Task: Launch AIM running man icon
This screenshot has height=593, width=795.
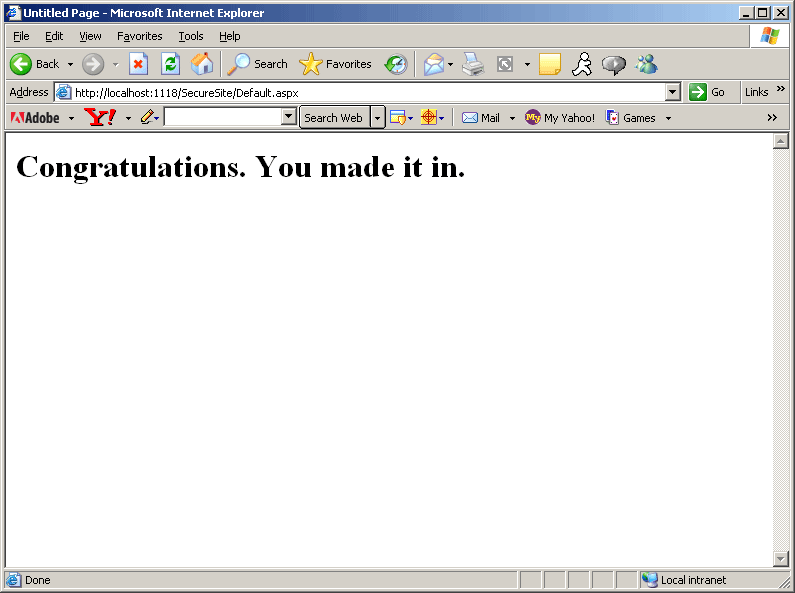Action: click(582, 64)
